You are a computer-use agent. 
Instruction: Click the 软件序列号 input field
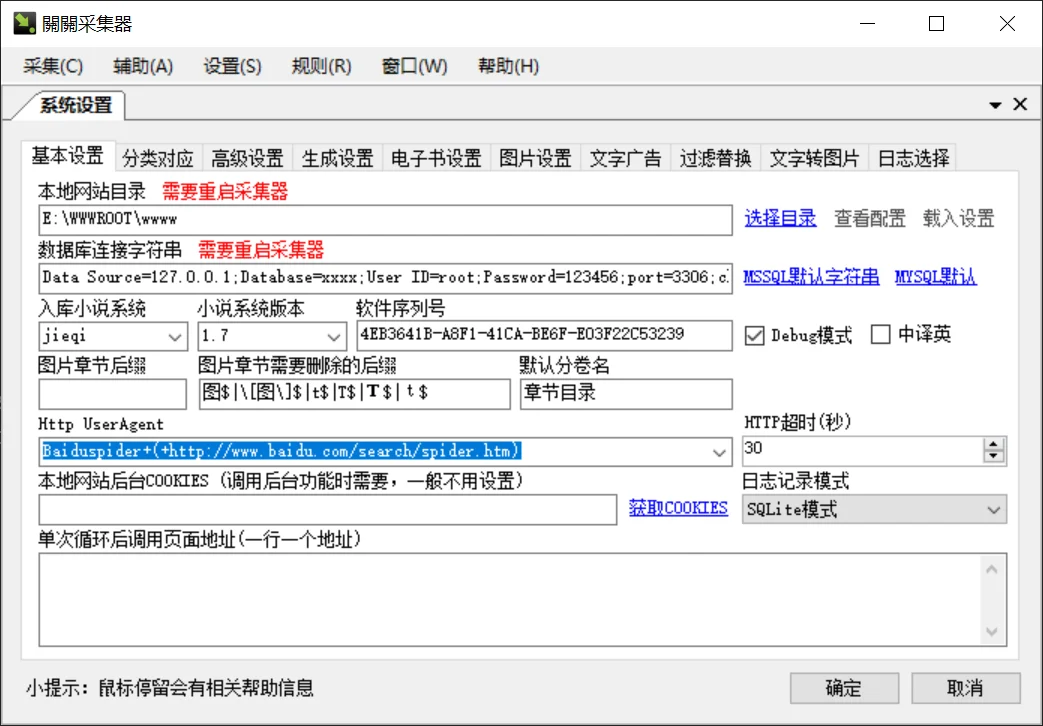(544, 335)
